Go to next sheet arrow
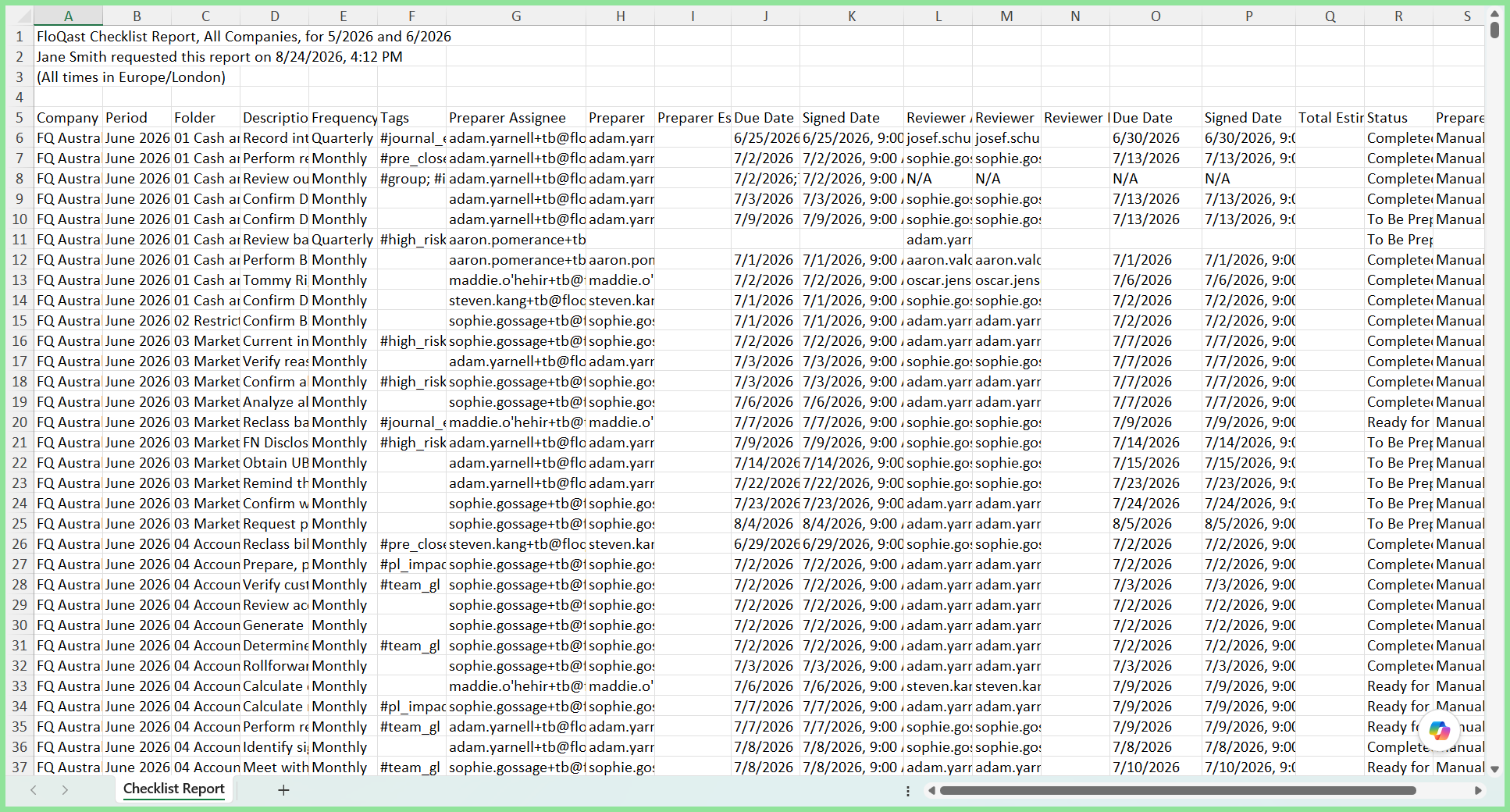 click(x=65, y=790)
